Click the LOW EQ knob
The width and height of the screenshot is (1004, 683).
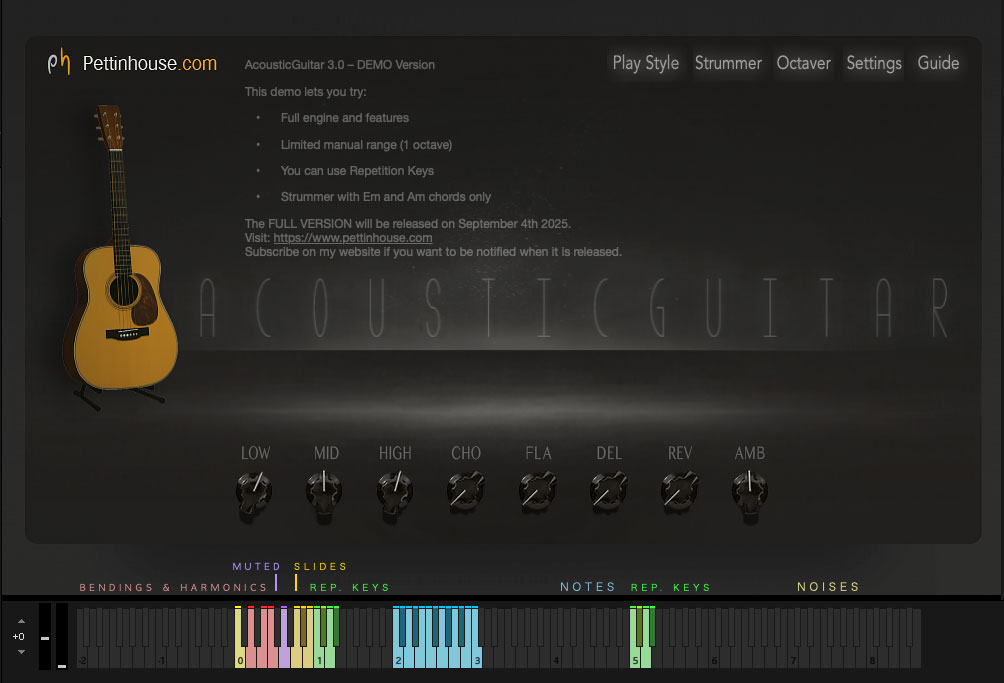[254, 492]
